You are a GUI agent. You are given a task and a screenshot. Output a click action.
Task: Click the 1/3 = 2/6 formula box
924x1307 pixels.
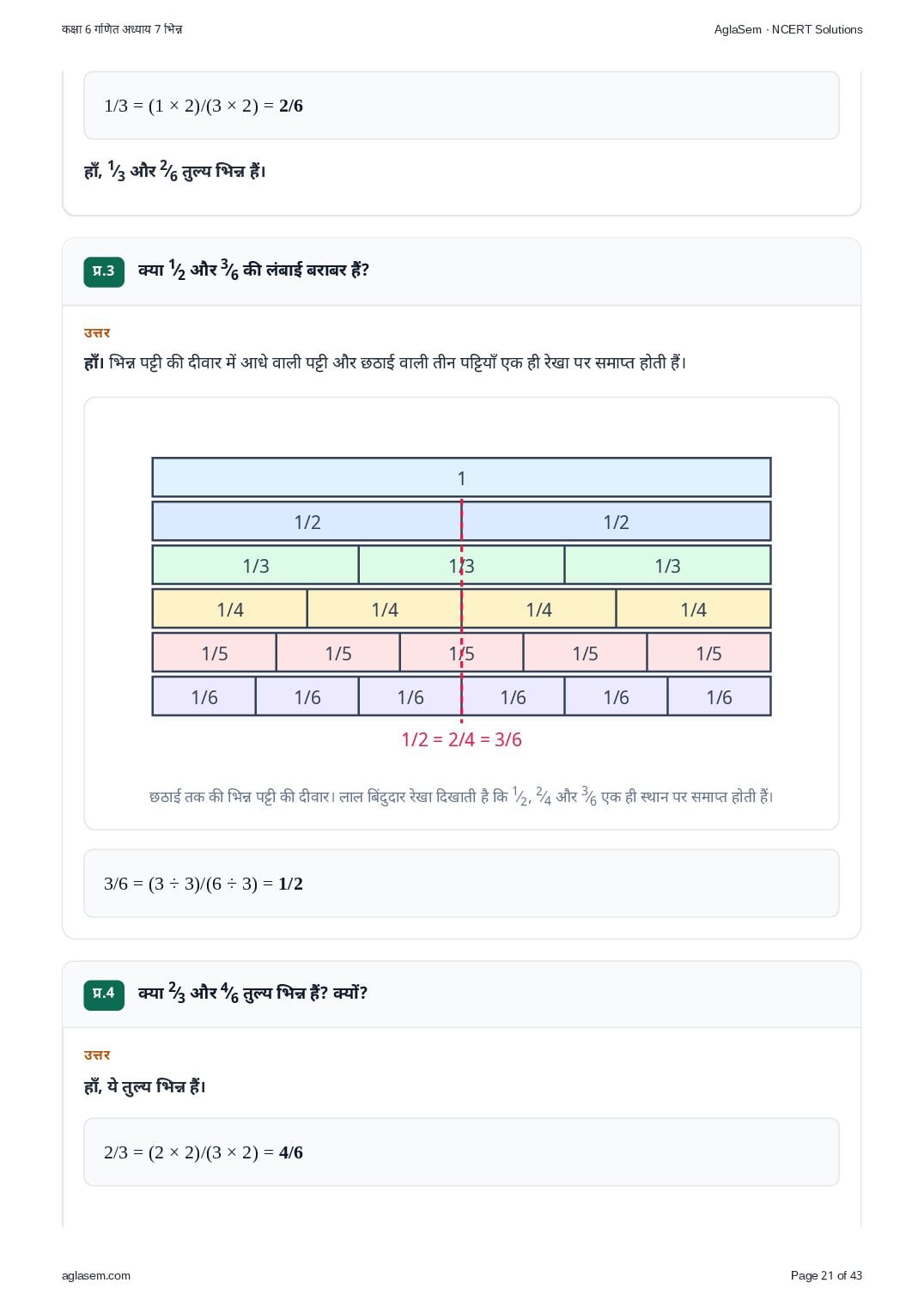(461, 106)
